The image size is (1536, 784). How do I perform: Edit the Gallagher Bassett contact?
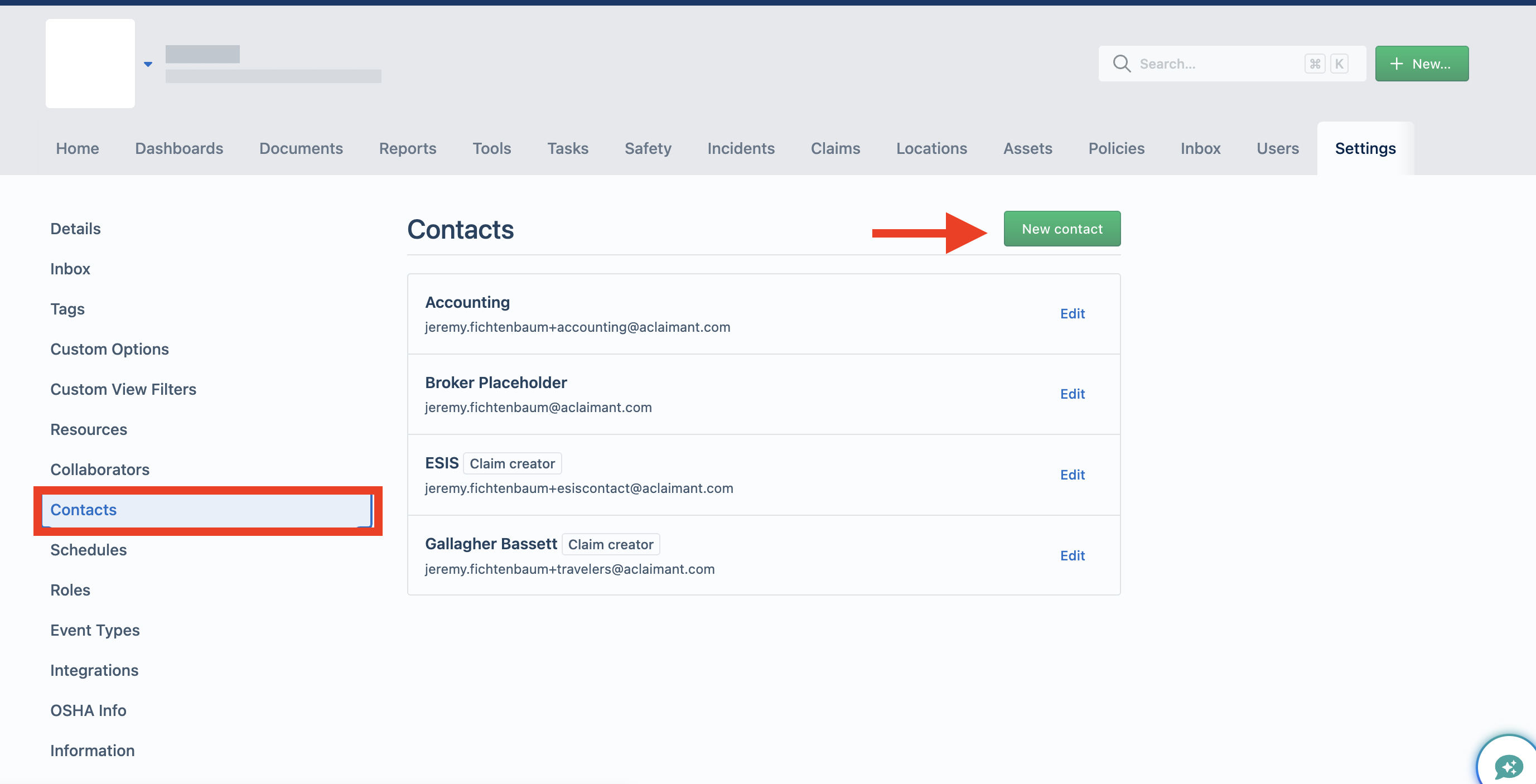pos(1072,555)
